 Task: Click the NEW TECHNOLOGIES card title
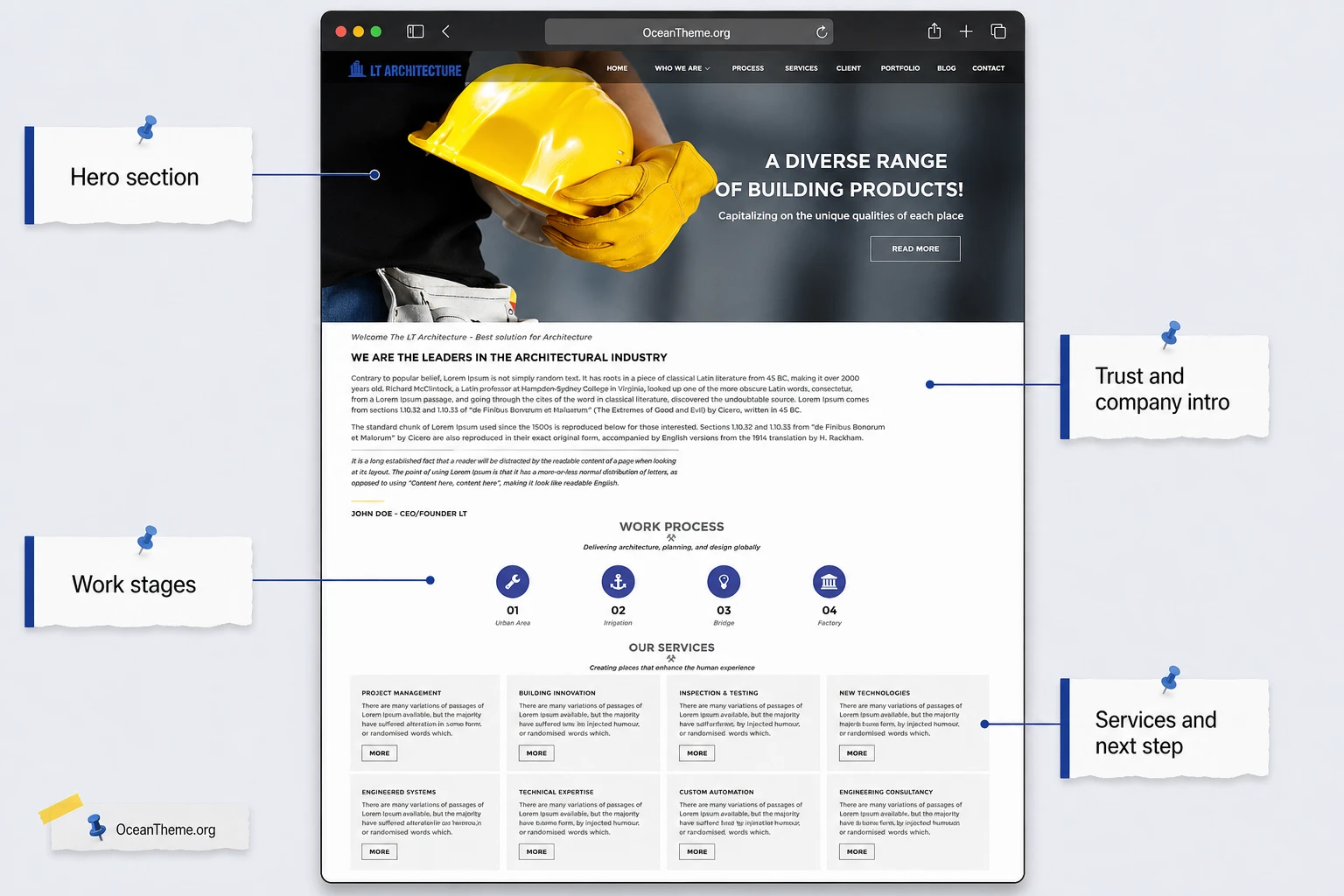click(874, 693)
